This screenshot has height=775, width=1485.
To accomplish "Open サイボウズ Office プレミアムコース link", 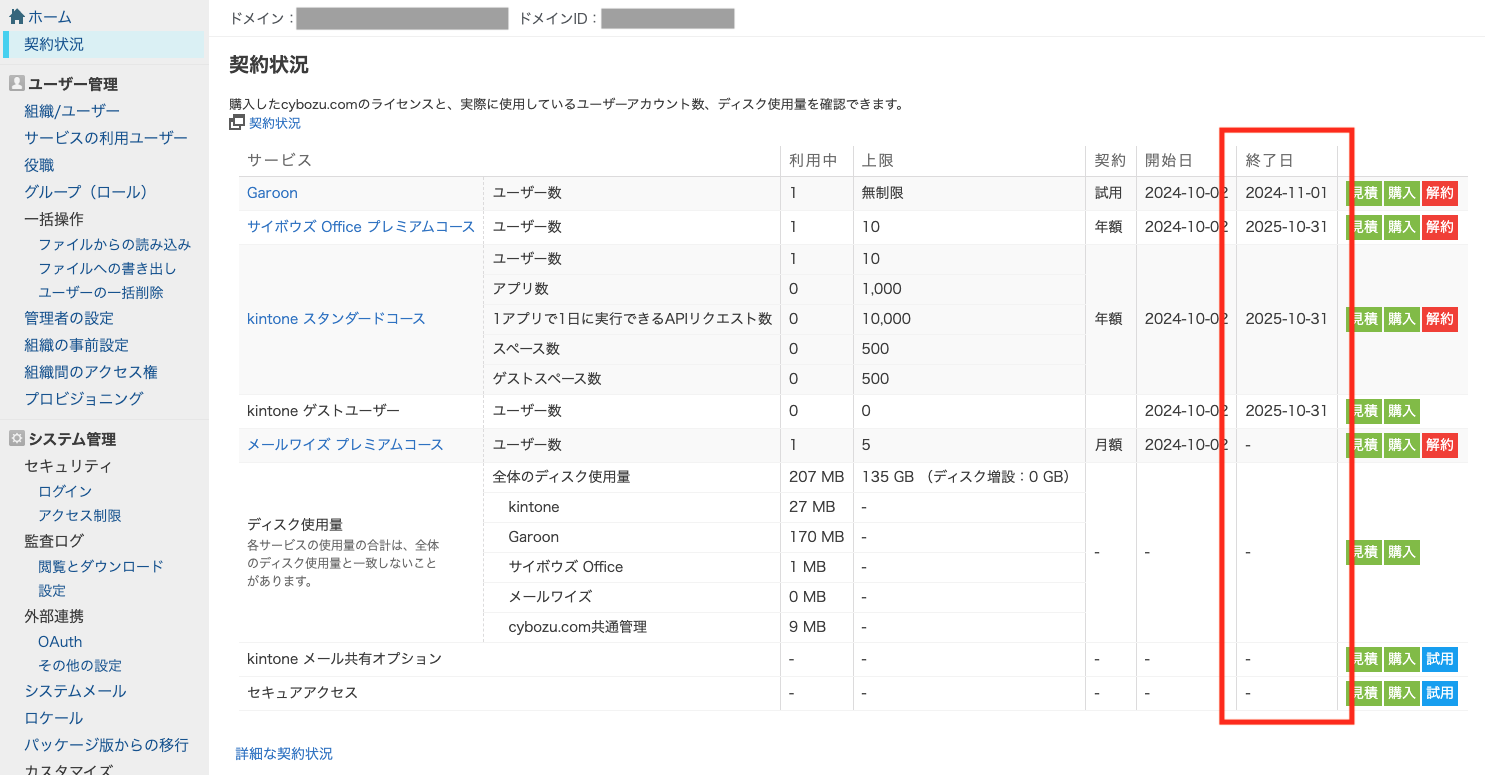I will click(360, 227).
